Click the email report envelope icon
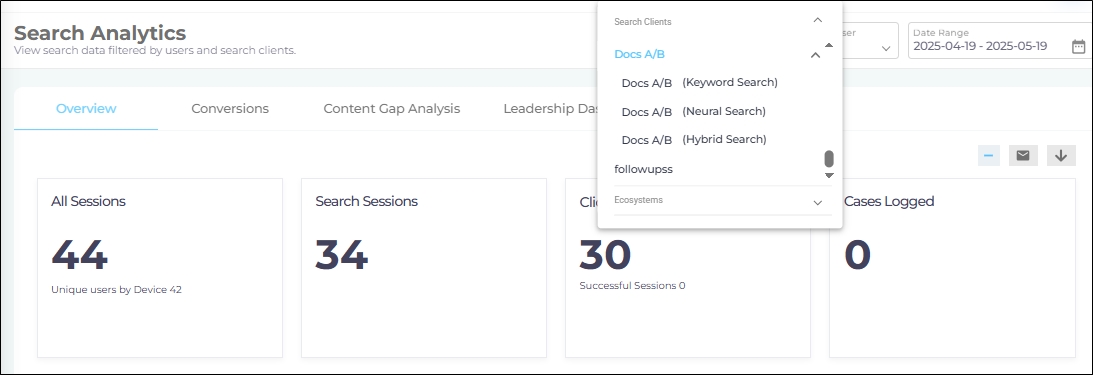Viewport: 1093px width, 375px height. click(1023, 155)
